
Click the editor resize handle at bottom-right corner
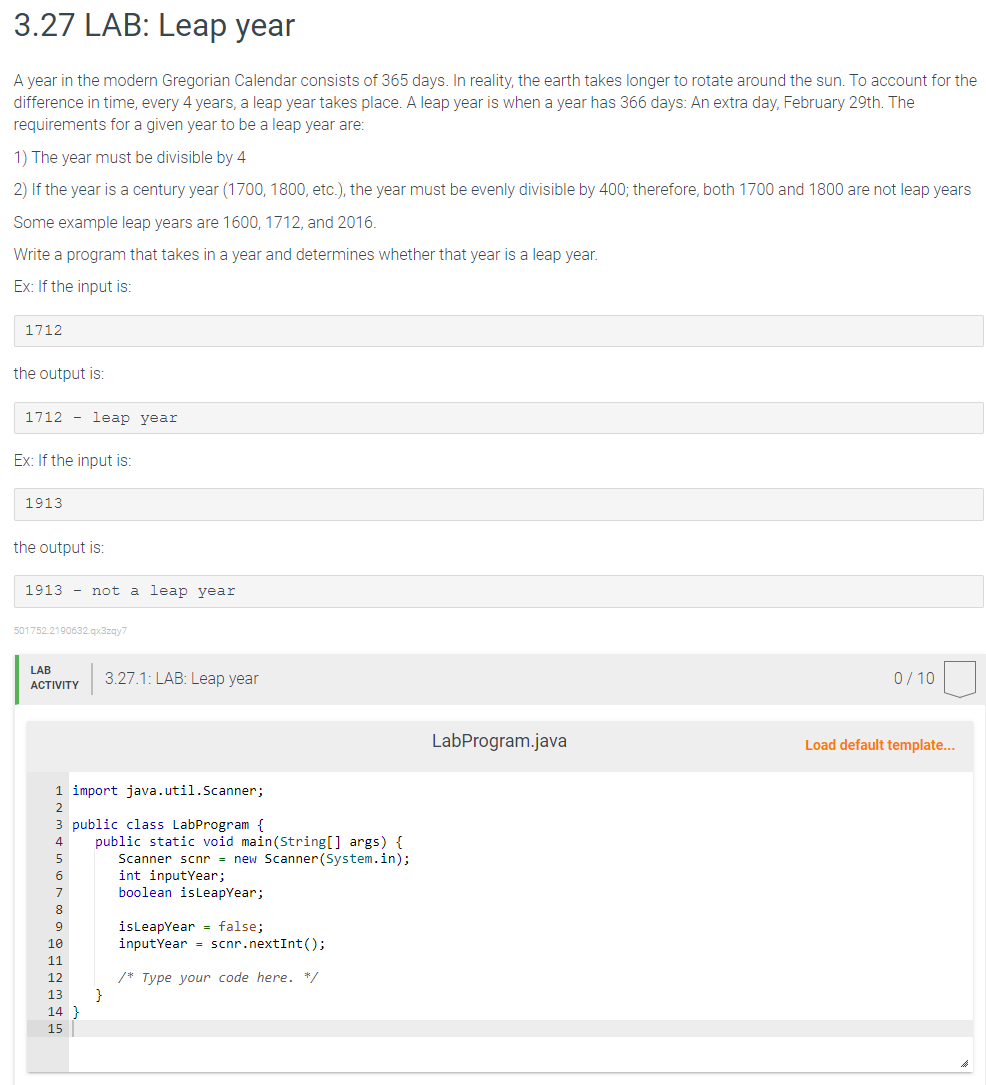pyautogui.click(x=966, y=1060)
